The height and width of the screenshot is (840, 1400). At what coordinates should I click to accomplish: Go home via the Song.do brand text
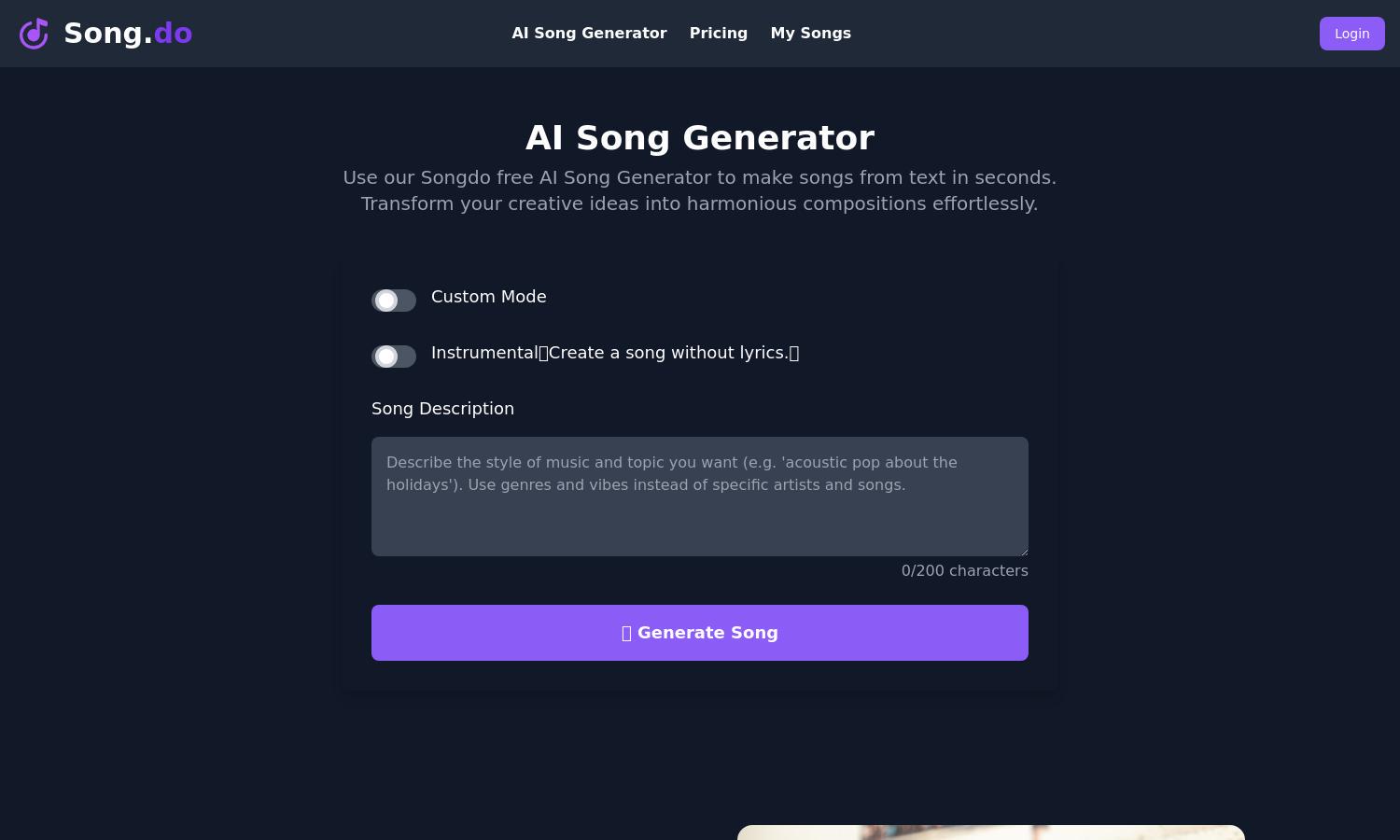(x=128, y=34)
